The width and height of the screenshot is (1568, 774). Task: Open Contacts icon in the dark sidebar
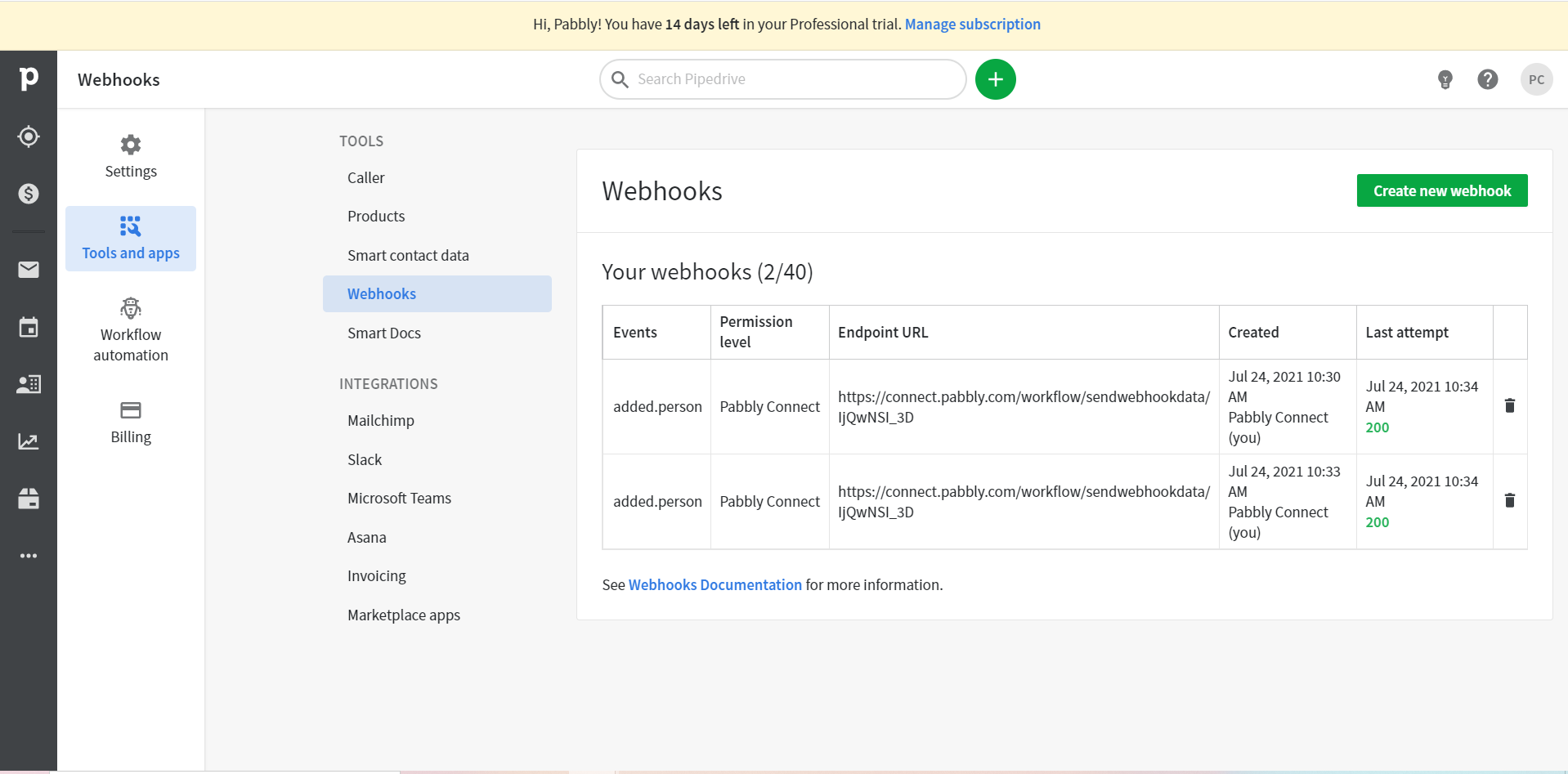(29, 384)
